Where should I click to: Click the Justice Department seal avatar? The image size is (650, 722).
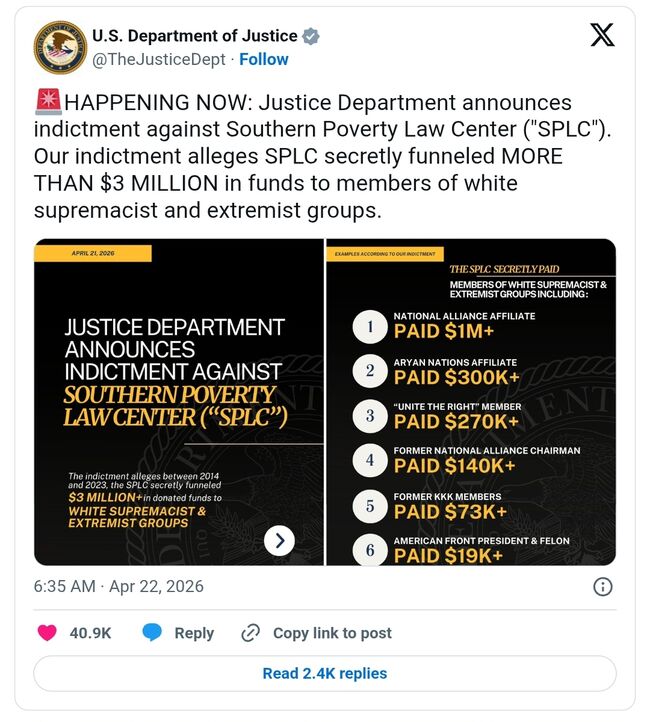coord(60,47)
